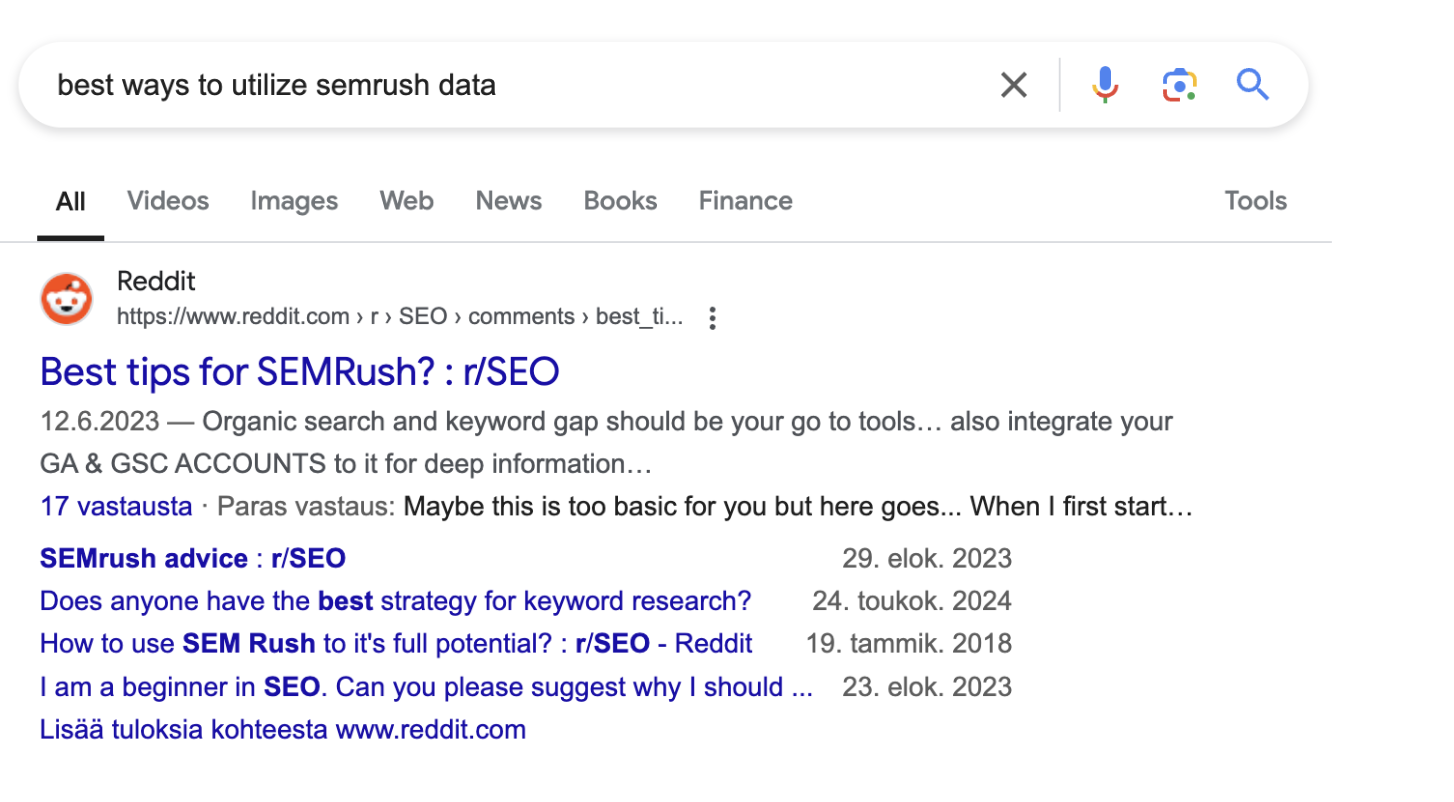Open three-dot menu beside Reddit result
1454x802 pixels.
(x=712, y=318)
